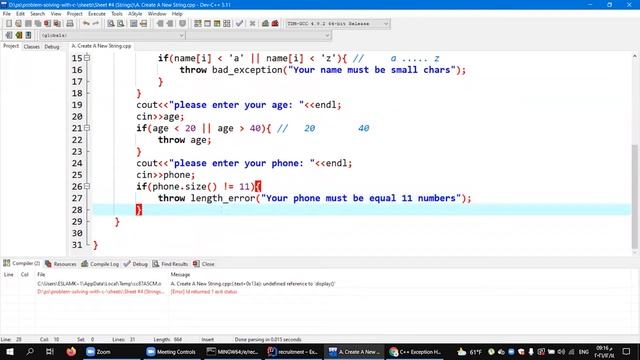The image size is (640, 360).
Task: Open the Search menu
Action: click(37, 13)
